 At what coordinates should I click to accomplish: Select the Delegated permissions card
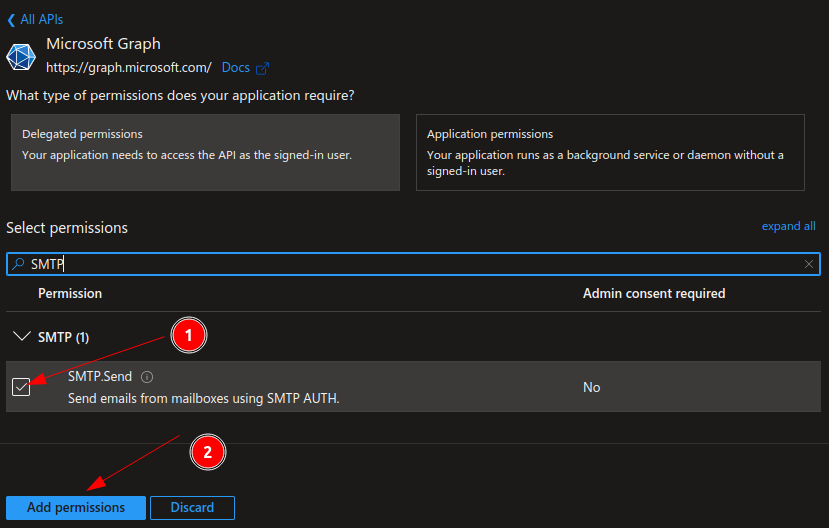coord(205,152)
